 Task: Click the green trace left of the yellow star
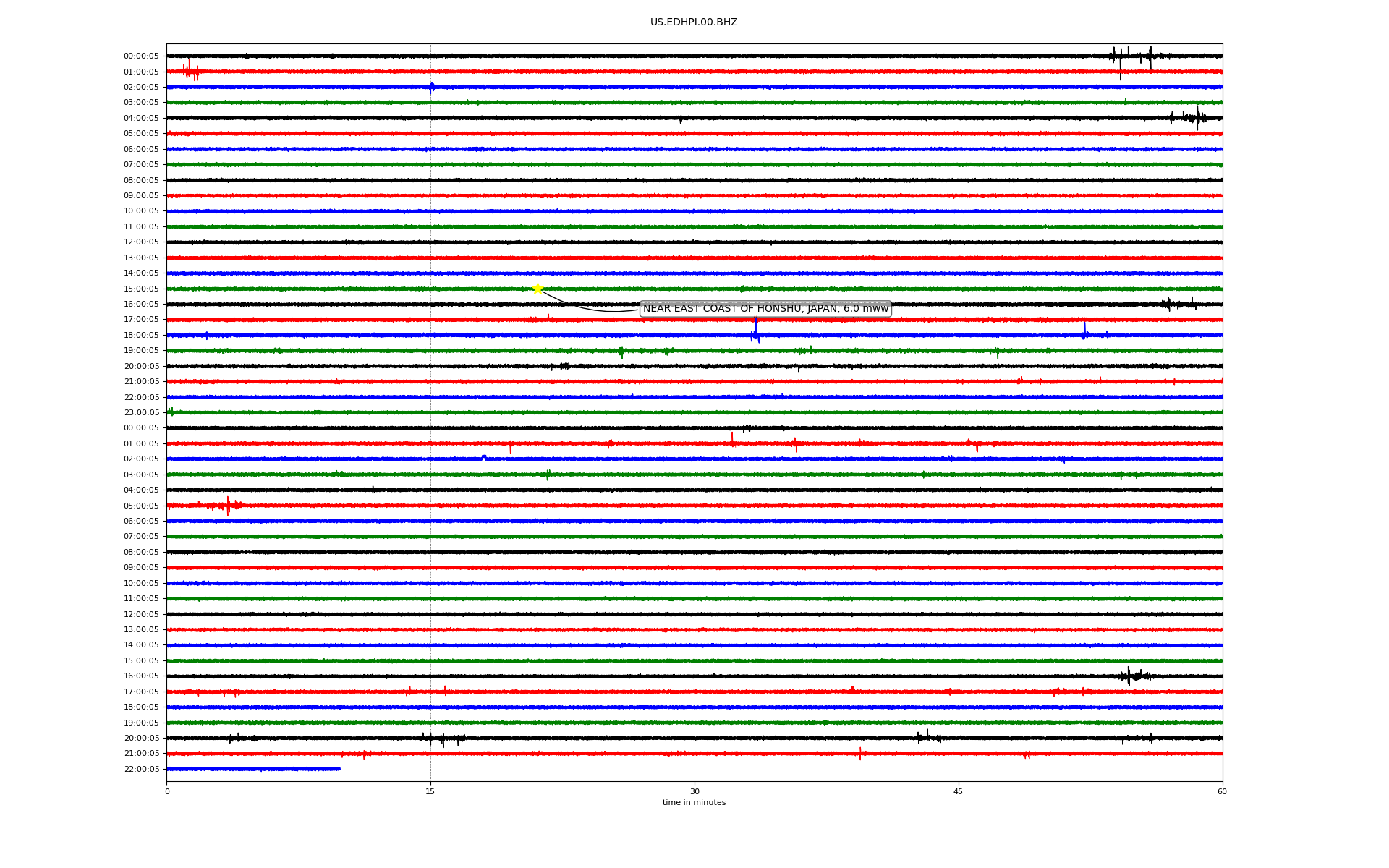pos(362,289)
